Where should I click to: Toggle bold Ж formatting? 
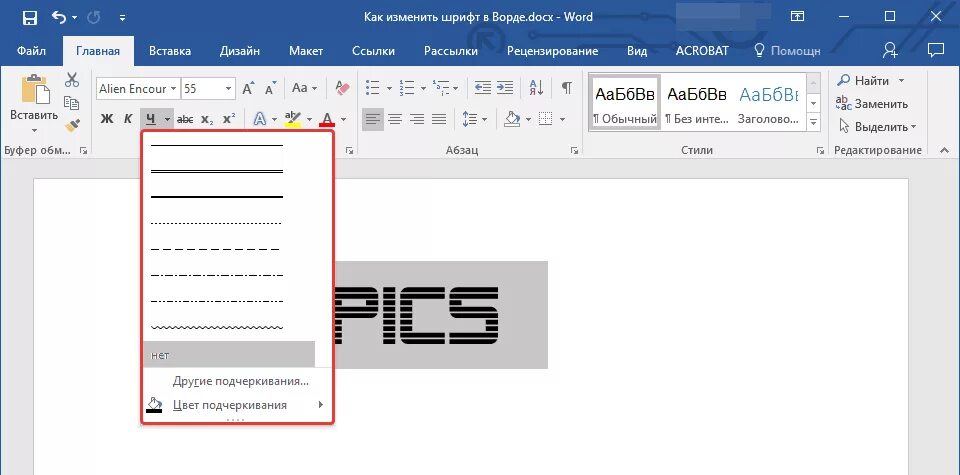click(107, 119)
